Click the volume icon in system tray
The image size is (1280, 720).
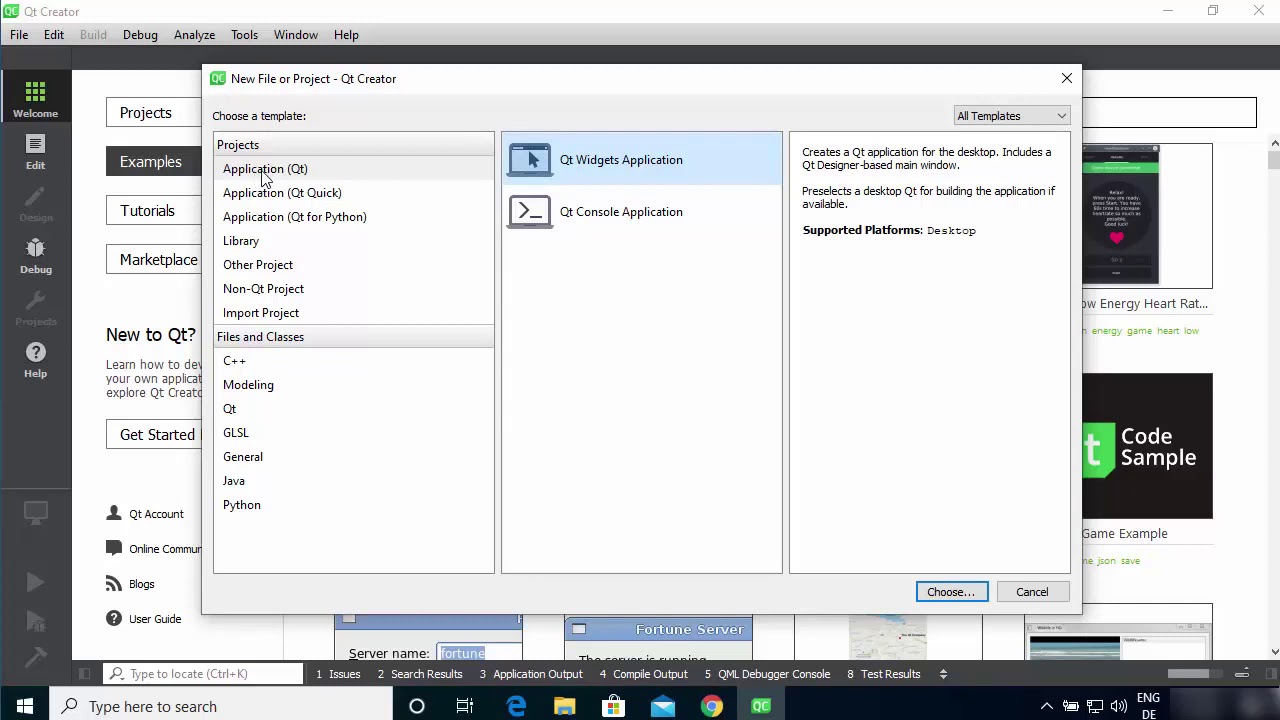(x=1120, y=707)
